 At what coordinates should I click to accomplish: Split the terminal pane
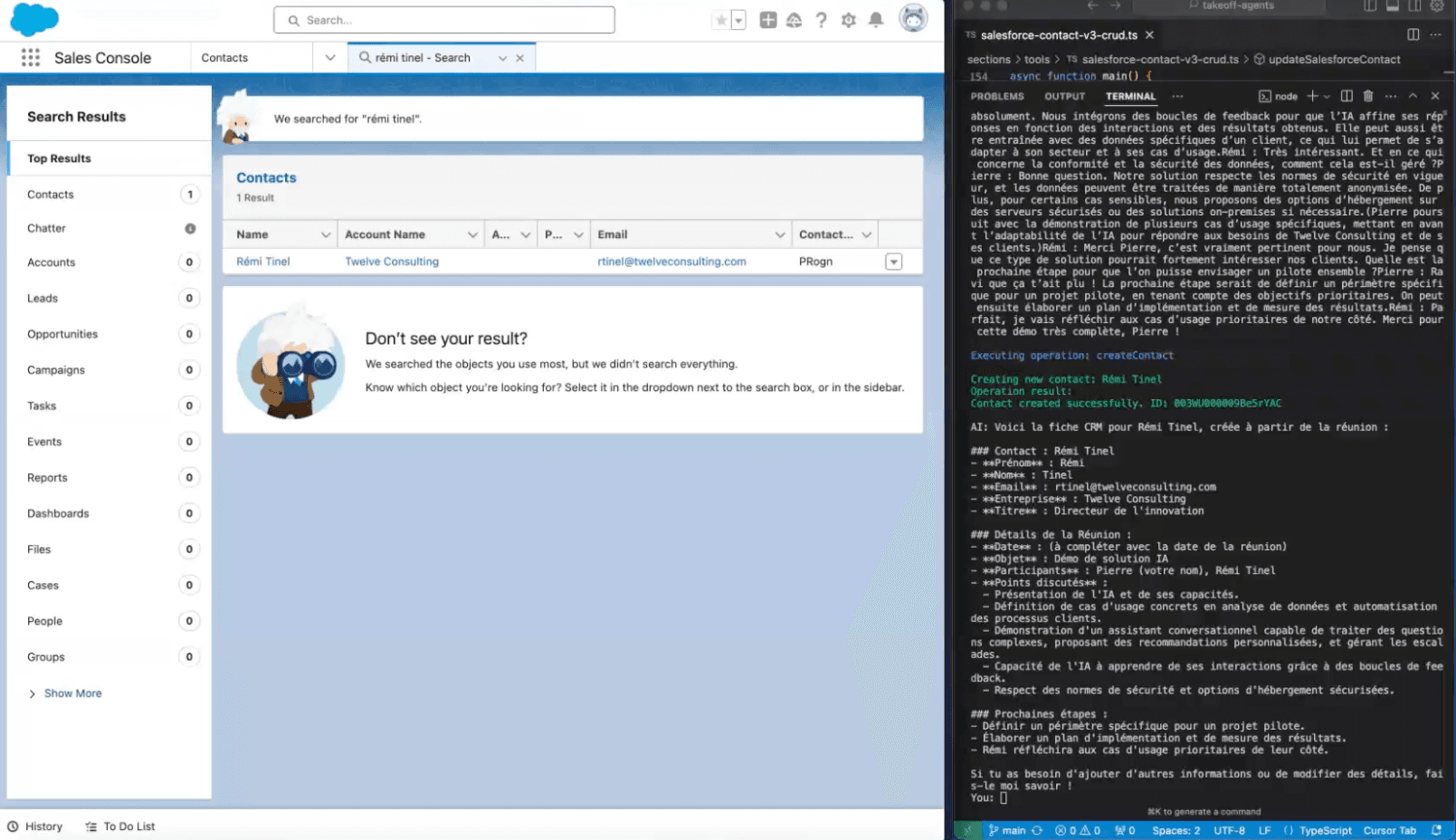1347,96
